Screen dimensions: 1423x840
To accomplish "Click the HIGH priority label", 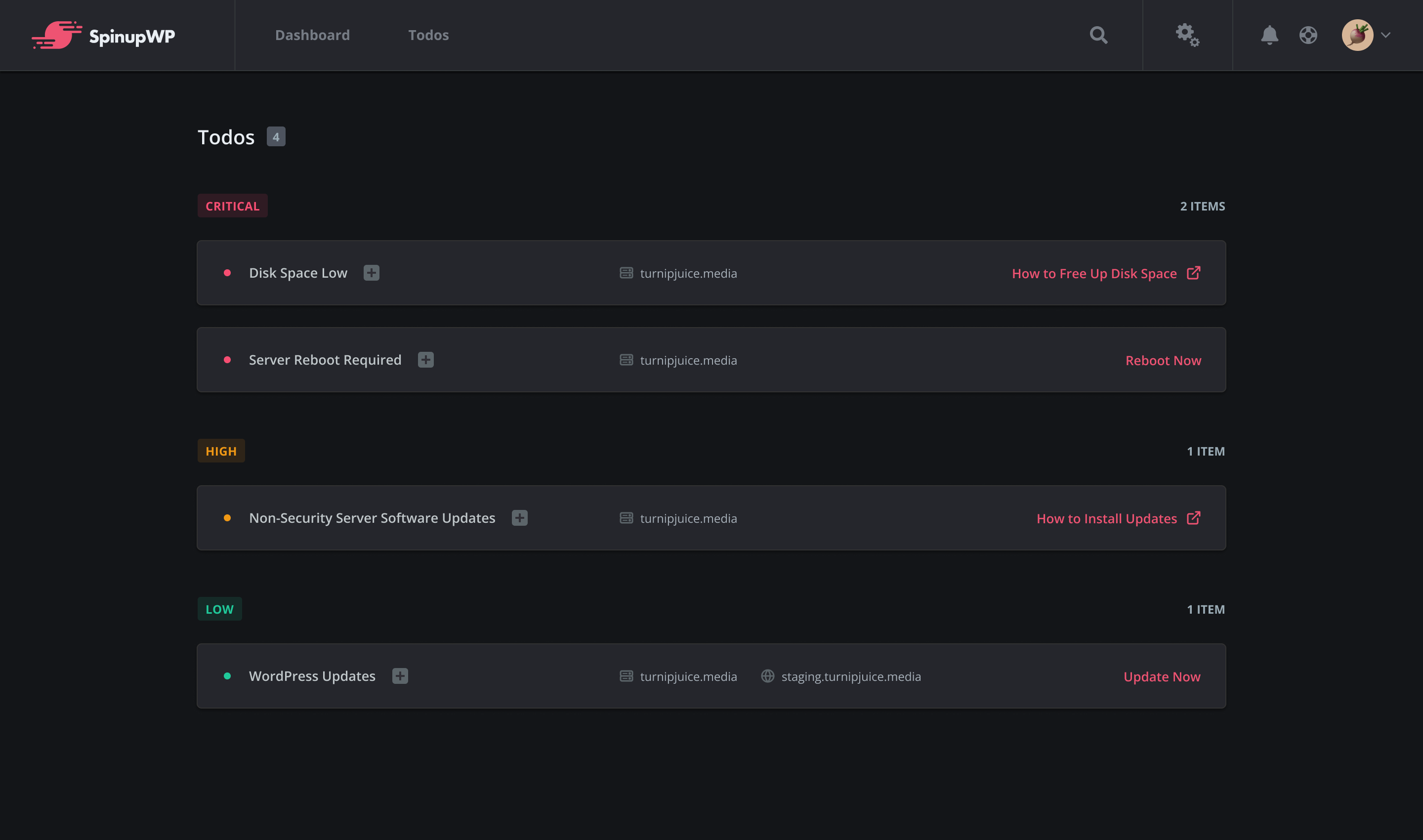I will (x=221, y=451).
